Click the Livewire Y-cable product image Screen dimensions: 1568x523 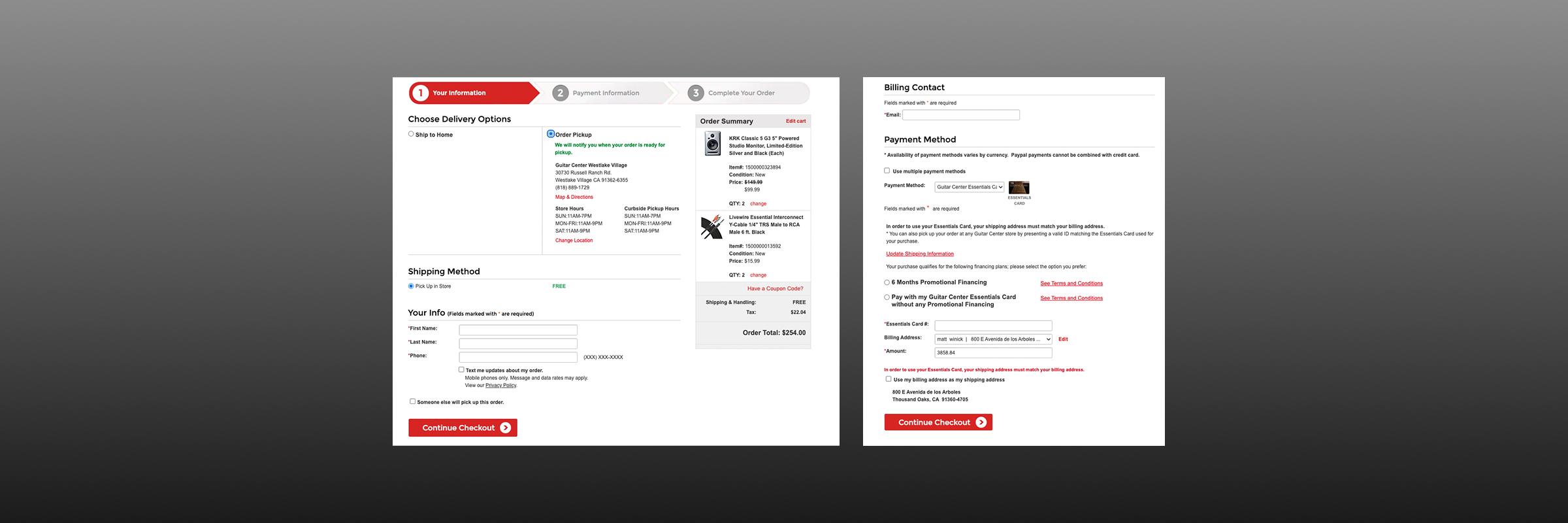click(711, 227)
